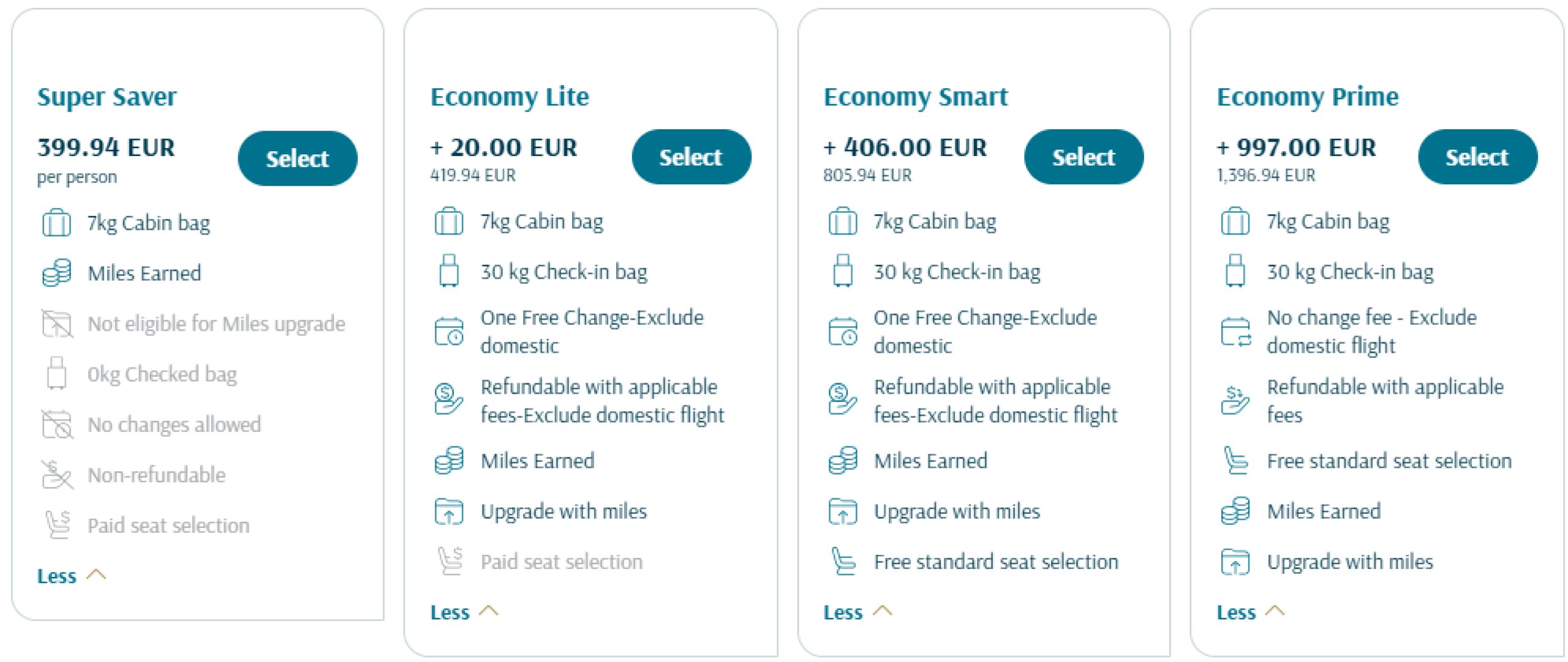Click Economy Prime upgrade with miles icon

click(1235, 562)
